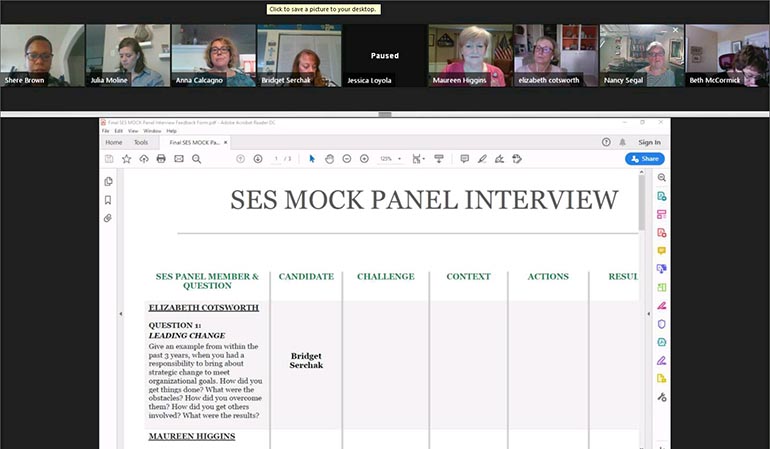Open the pink Redact tool
The width and height of the screenshot is (770, 449).
pos(661,305)
